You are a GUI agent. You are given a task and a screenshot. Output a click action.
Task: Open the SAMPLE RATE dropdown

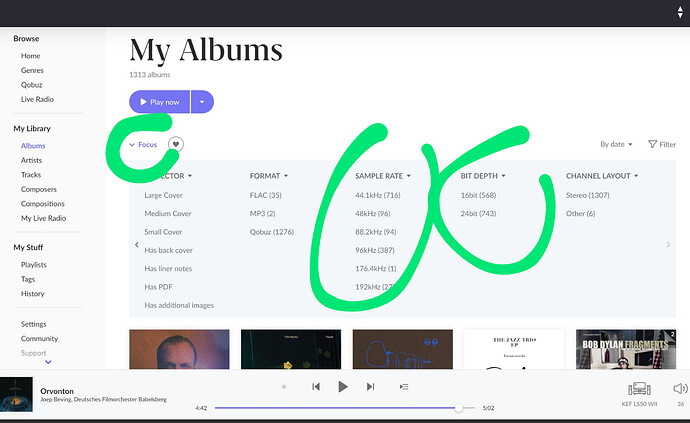click(383, 176)
